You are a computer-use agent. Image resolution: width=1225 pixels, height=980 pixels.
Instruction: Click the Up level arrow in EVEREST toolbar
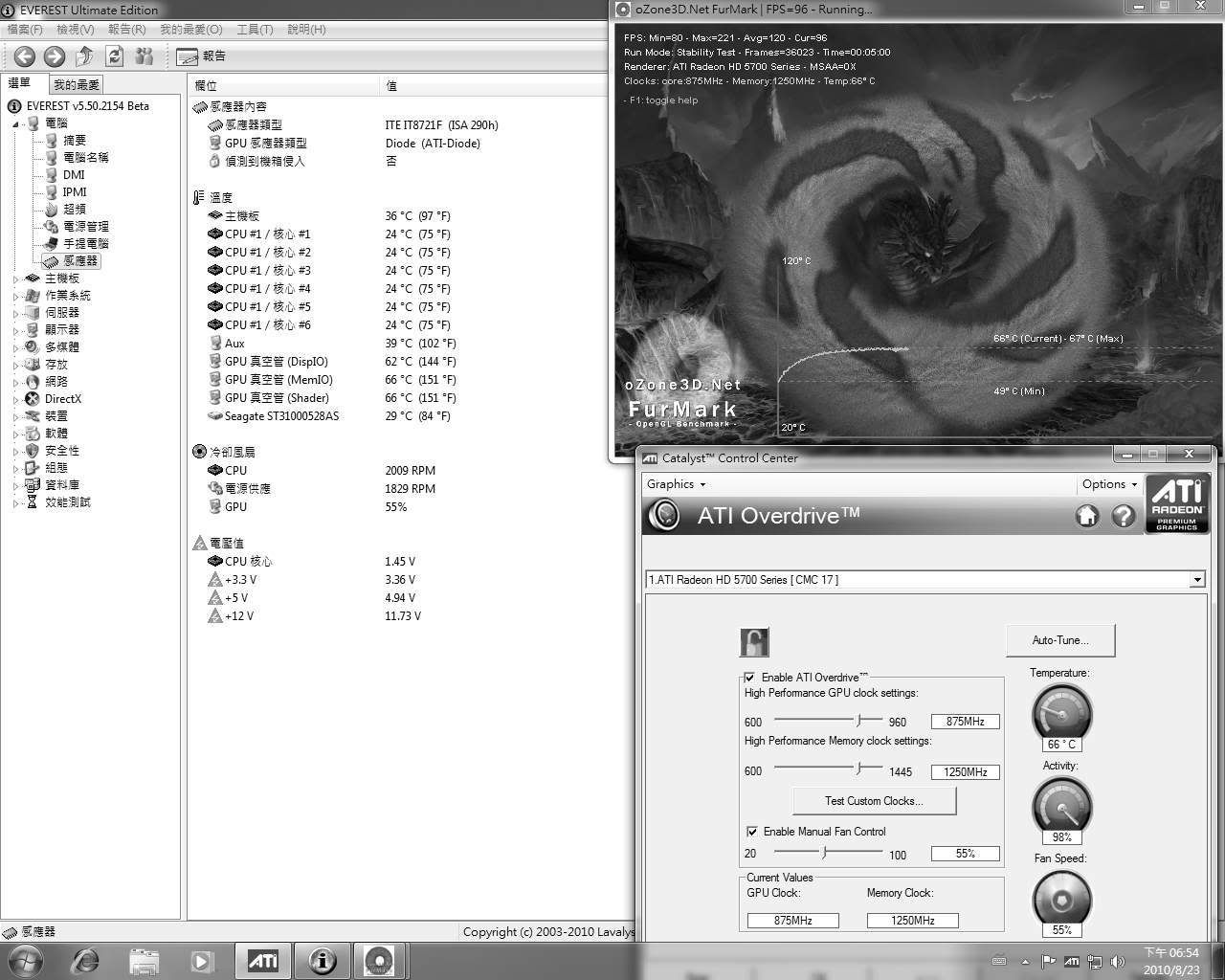click(x=85, y=56)
